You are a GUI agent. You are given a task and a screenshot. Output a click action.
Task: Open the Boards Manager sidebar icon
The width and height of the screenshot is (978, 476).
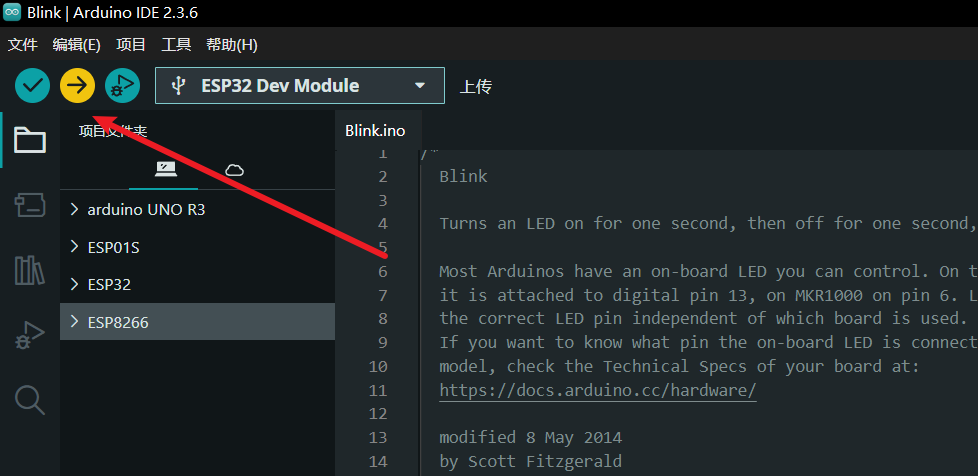(29, 206)
